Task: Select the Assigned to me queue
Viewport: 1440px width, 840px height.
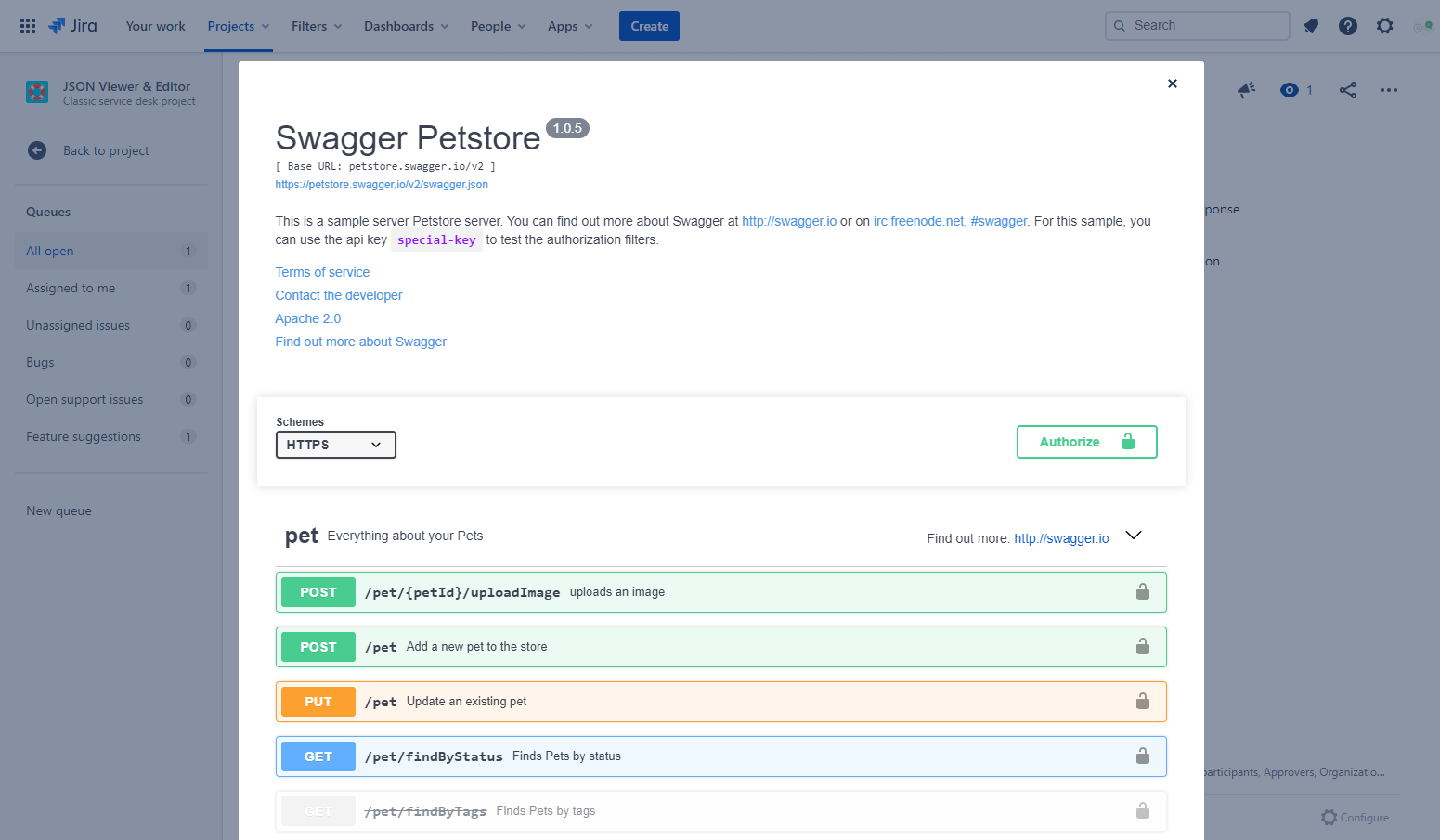Action: point(111,288)
